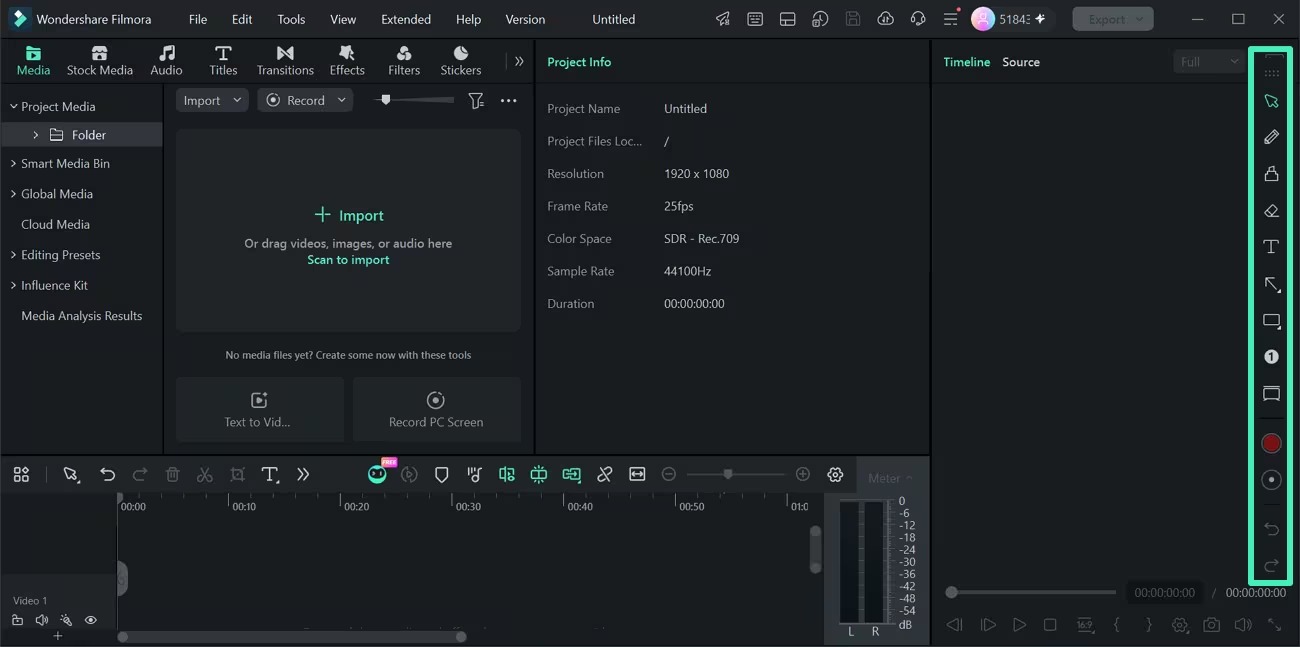This screenshot has width=1300, height=647.
Task: Open the headset support icon
Action: (918, 19)
